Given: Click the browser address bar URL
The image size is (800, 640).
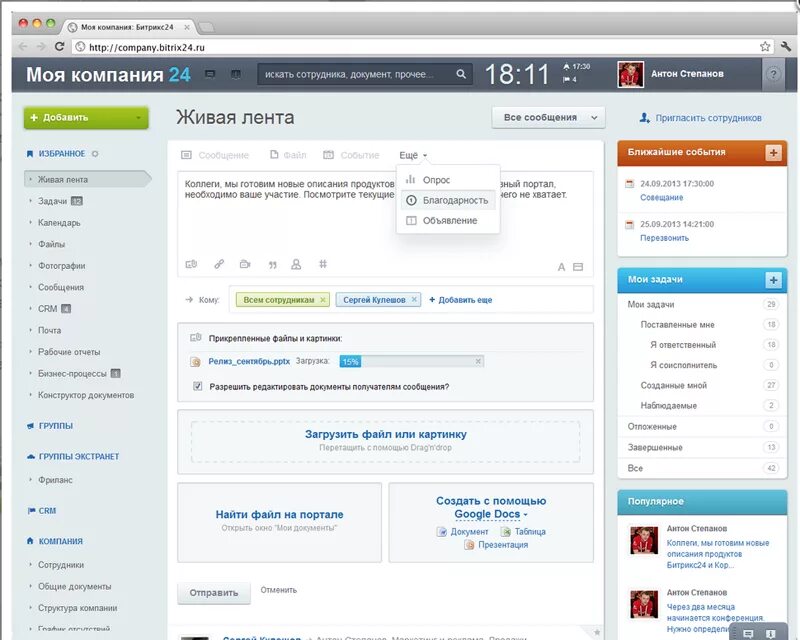Looking at the screenshot, I should pos(146,47).
